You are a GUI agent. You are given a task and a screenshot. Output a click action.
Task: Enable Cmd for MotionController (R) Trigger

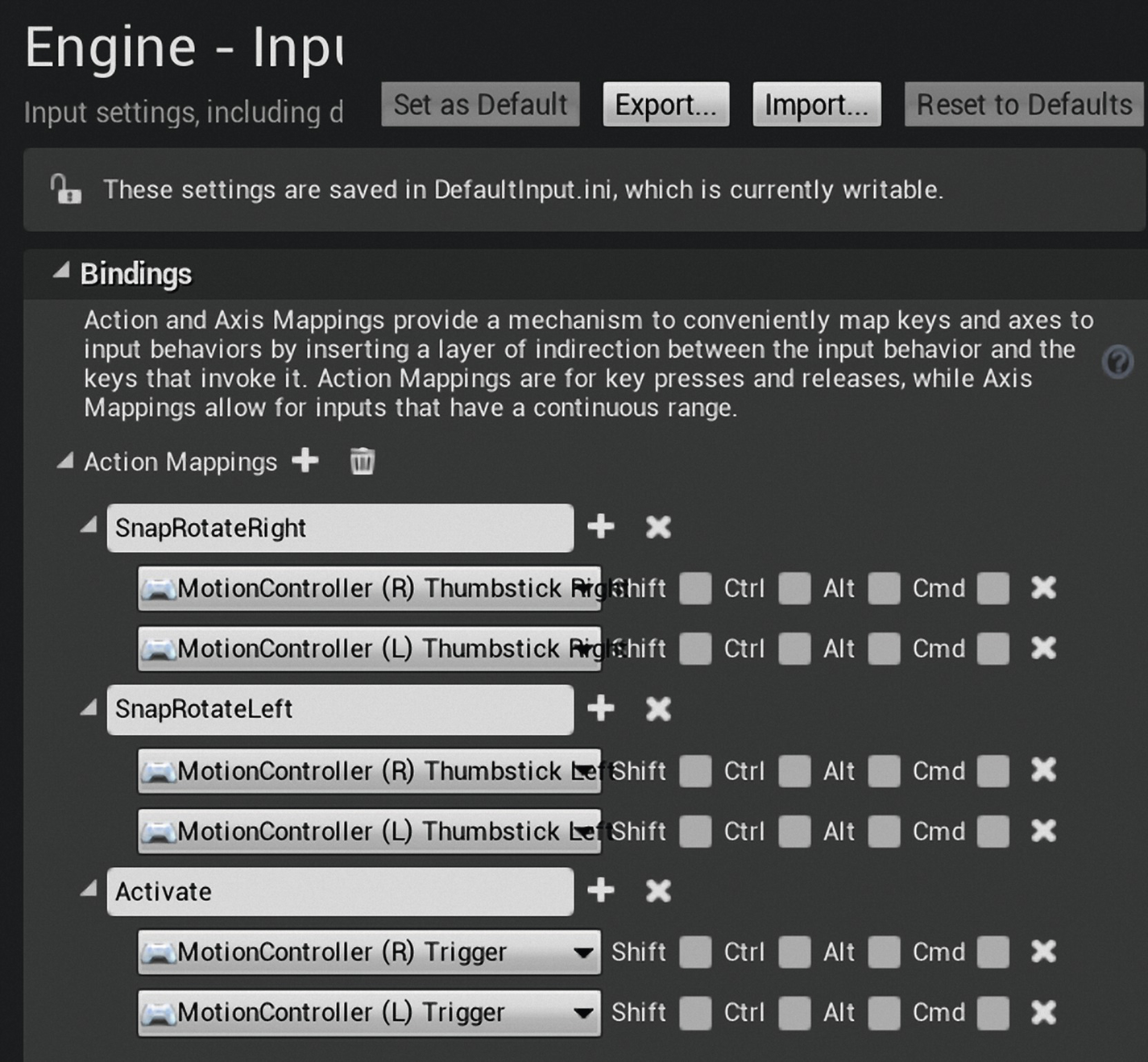click(x=993, y=952)
